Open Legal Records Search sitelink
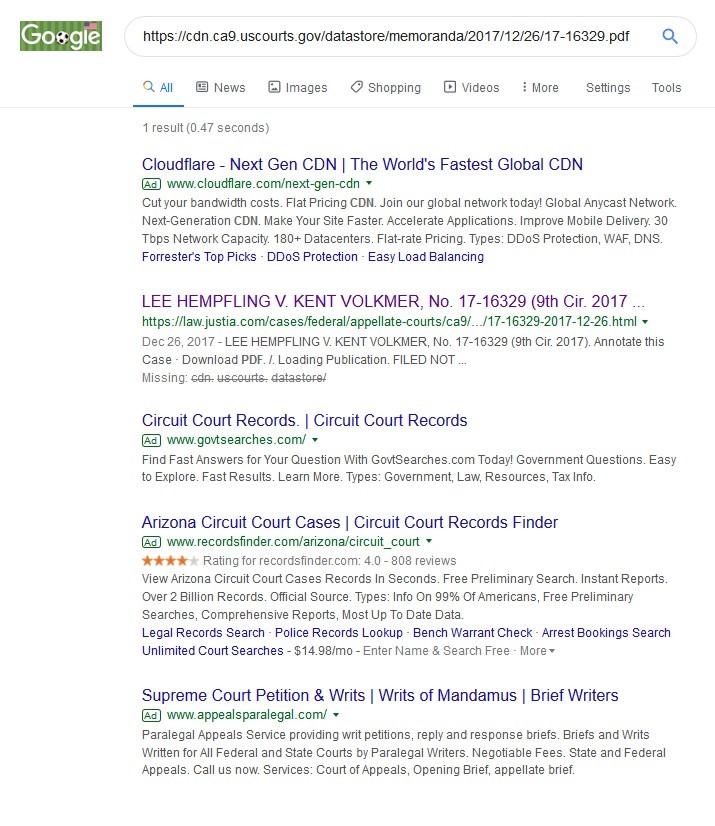 click(203, 633)
